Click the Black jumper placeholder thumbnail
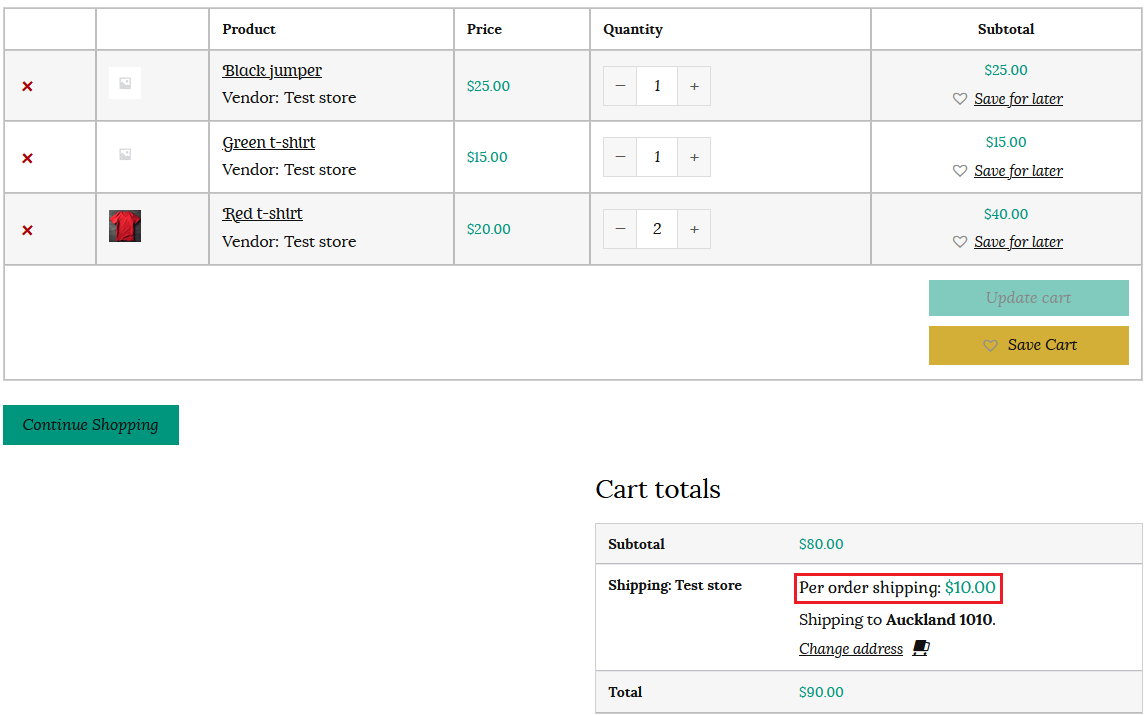The width and height of the screenshot is (1147, 715). (x=125, y=83)
